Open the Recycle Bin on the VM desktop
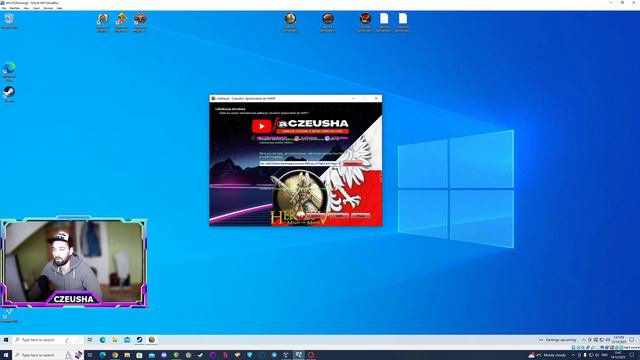The image size is (640, 360). (x=9, y=20)
